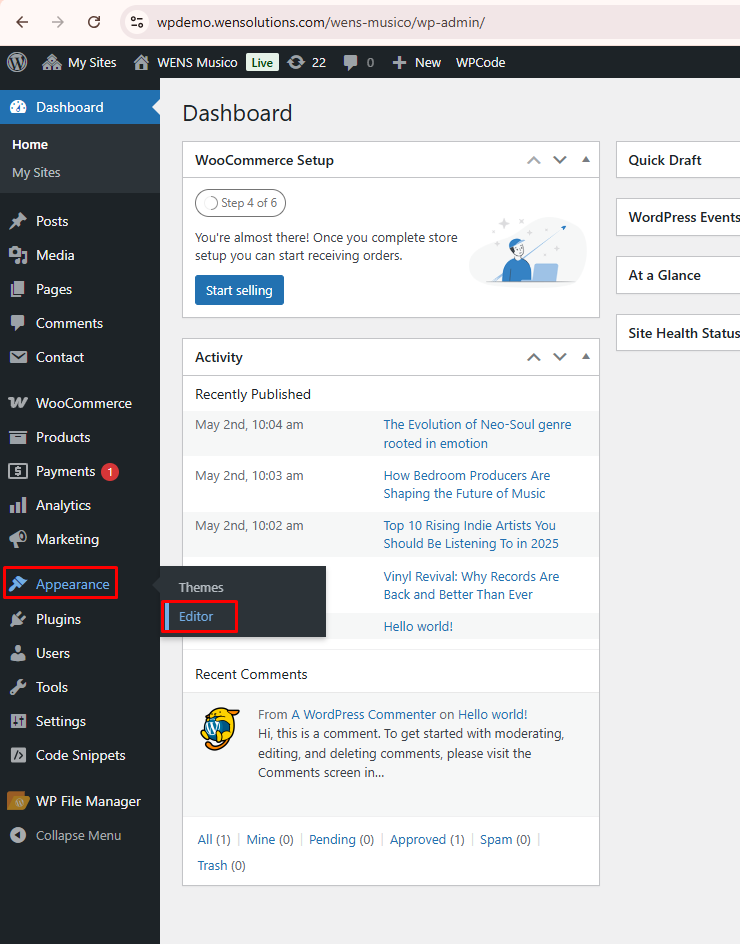Open Top 10 Rising Indie Artists post

point(471,535)
